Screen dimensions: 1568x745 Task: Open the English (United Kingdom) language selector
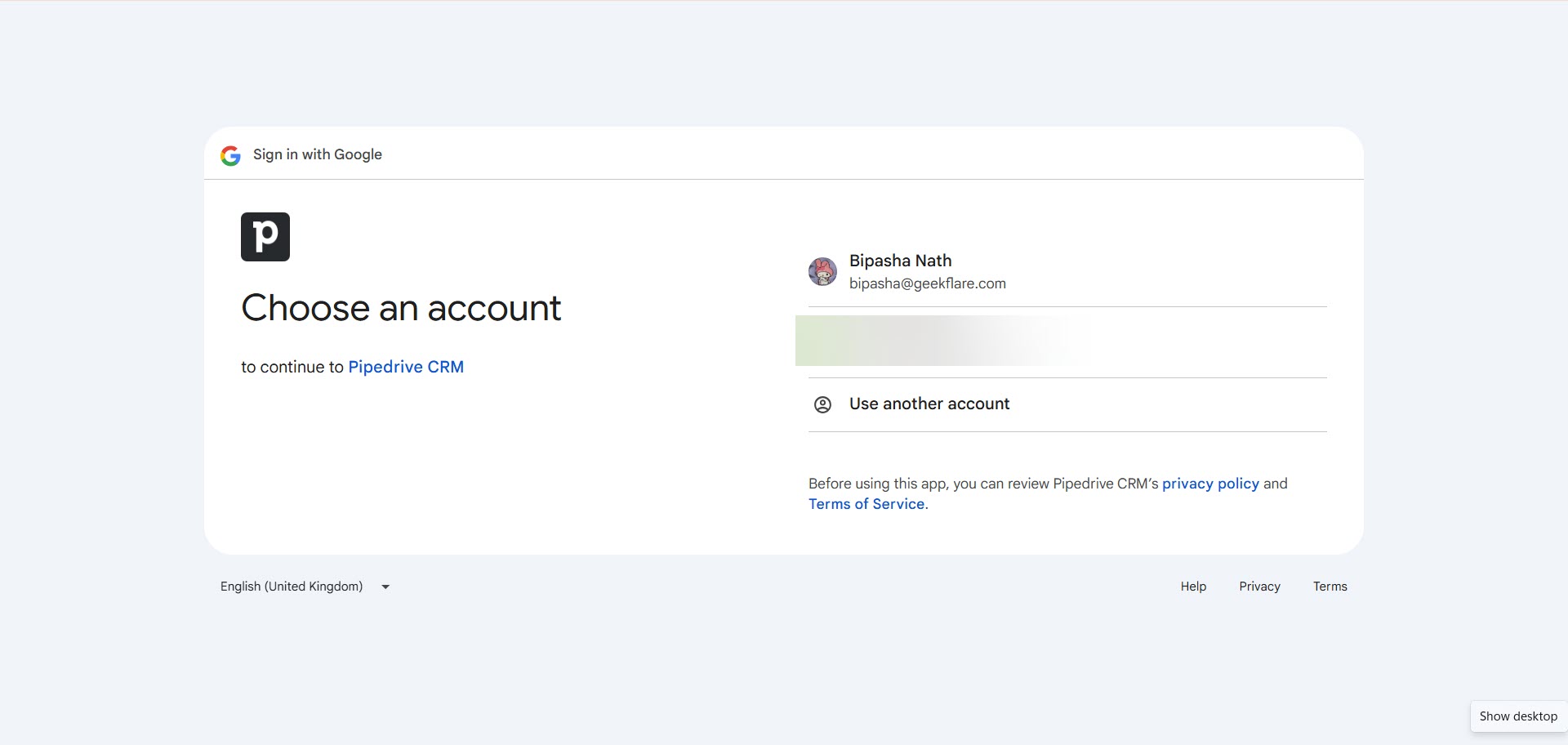(292, 587)
